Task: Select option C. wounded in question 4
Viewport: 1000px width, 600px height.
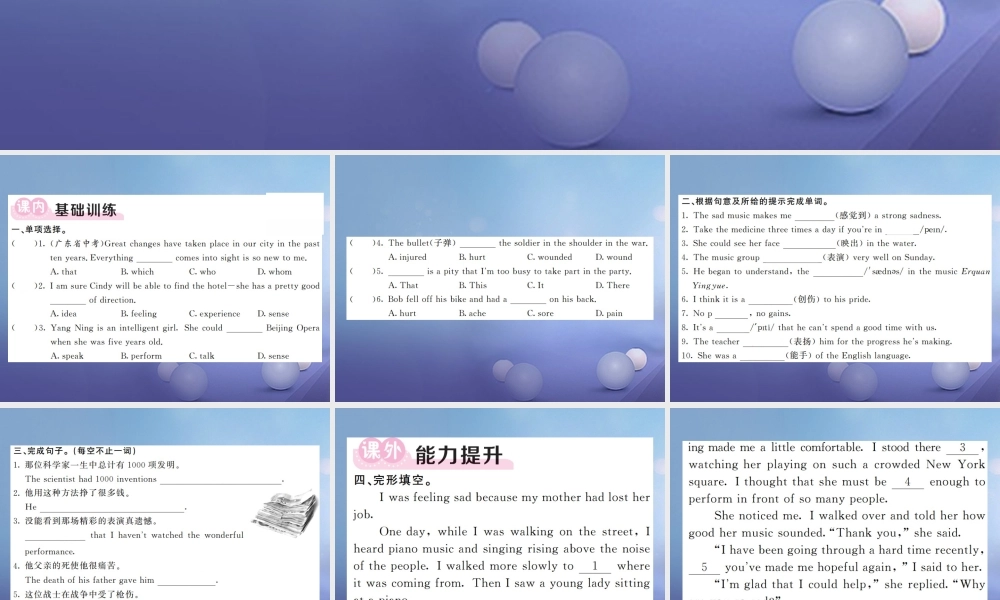Action: (x=549, y=257)
